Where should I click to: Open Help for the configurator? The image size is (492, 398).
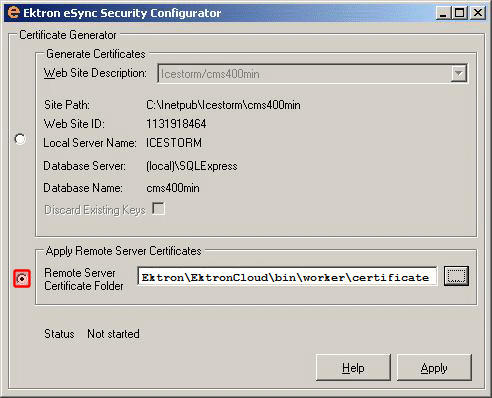[x=353, y=368]
